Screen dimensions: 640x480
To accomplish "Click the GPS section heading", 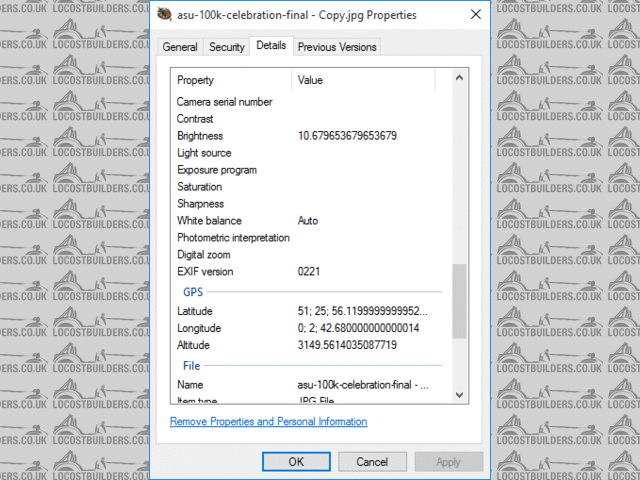I will pos(193,292).
